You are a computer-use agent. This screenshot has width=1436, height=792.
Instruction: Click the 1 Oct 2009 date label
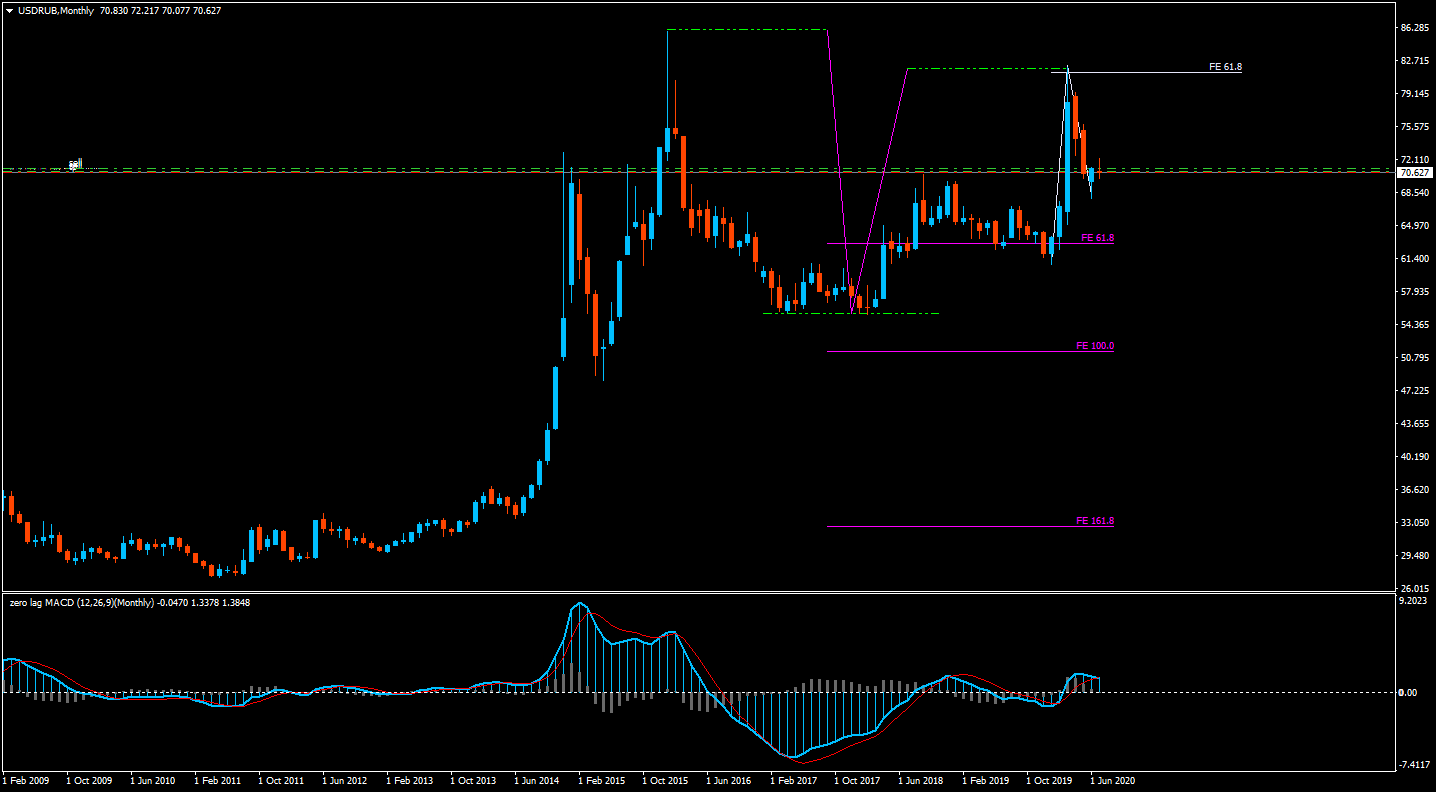coord(90,780)
